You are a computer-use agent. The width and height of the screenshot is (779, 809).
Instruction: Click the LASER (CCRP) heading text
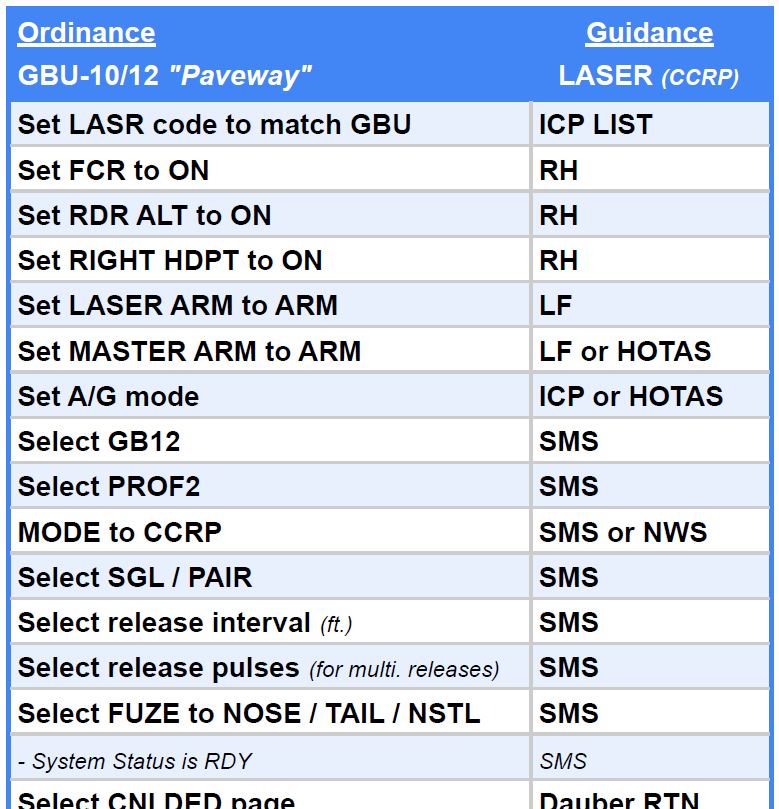[x=648, y=76]
